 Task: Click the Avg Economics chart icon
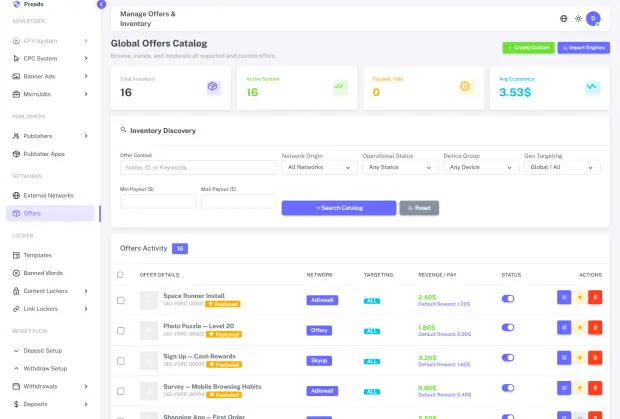592,86
